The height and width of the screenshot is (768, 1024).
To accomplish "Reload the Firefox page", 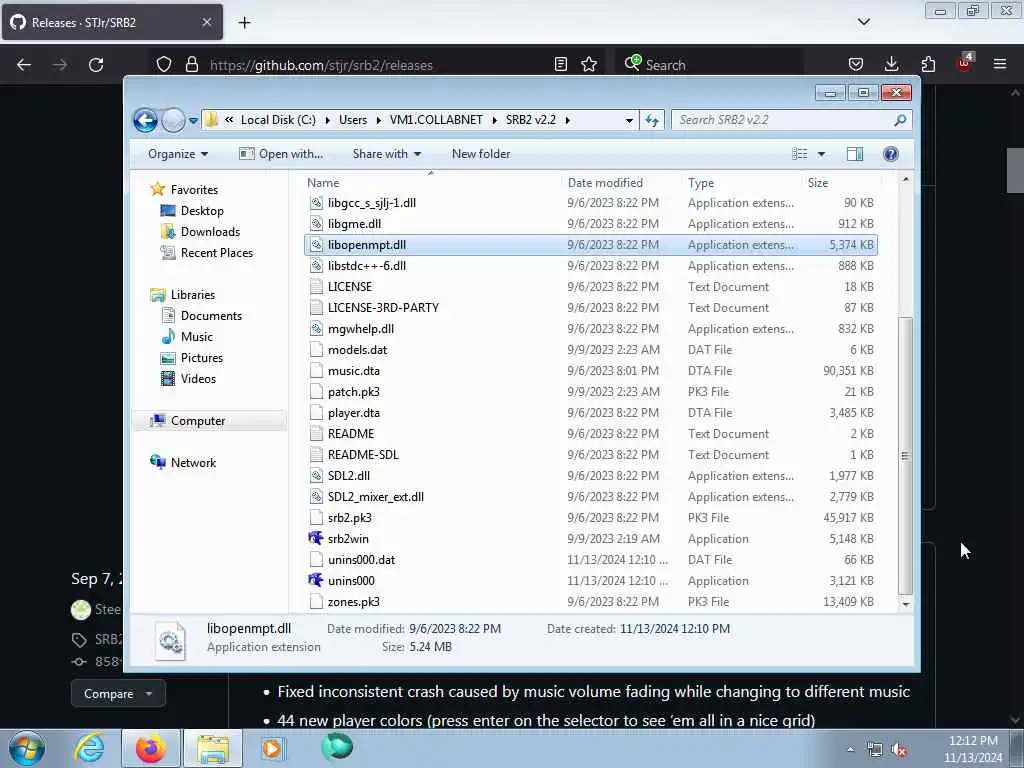I will point(96,65).
